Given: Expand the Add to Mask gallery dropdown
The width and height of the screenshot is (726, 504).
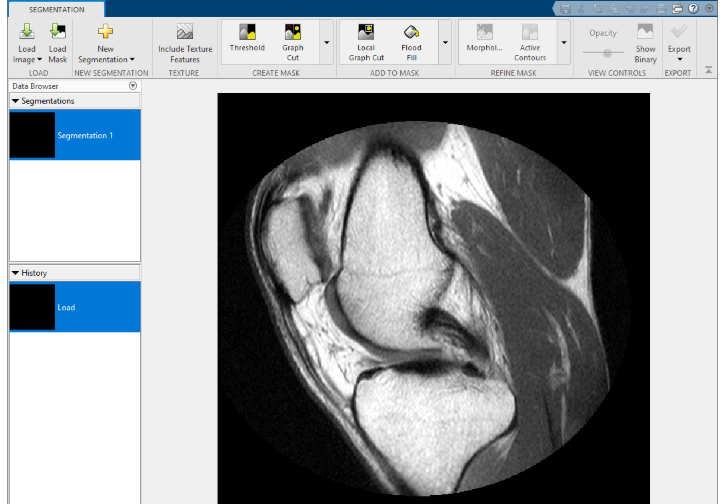Looking at the screenshot, I should coord(445,43).
